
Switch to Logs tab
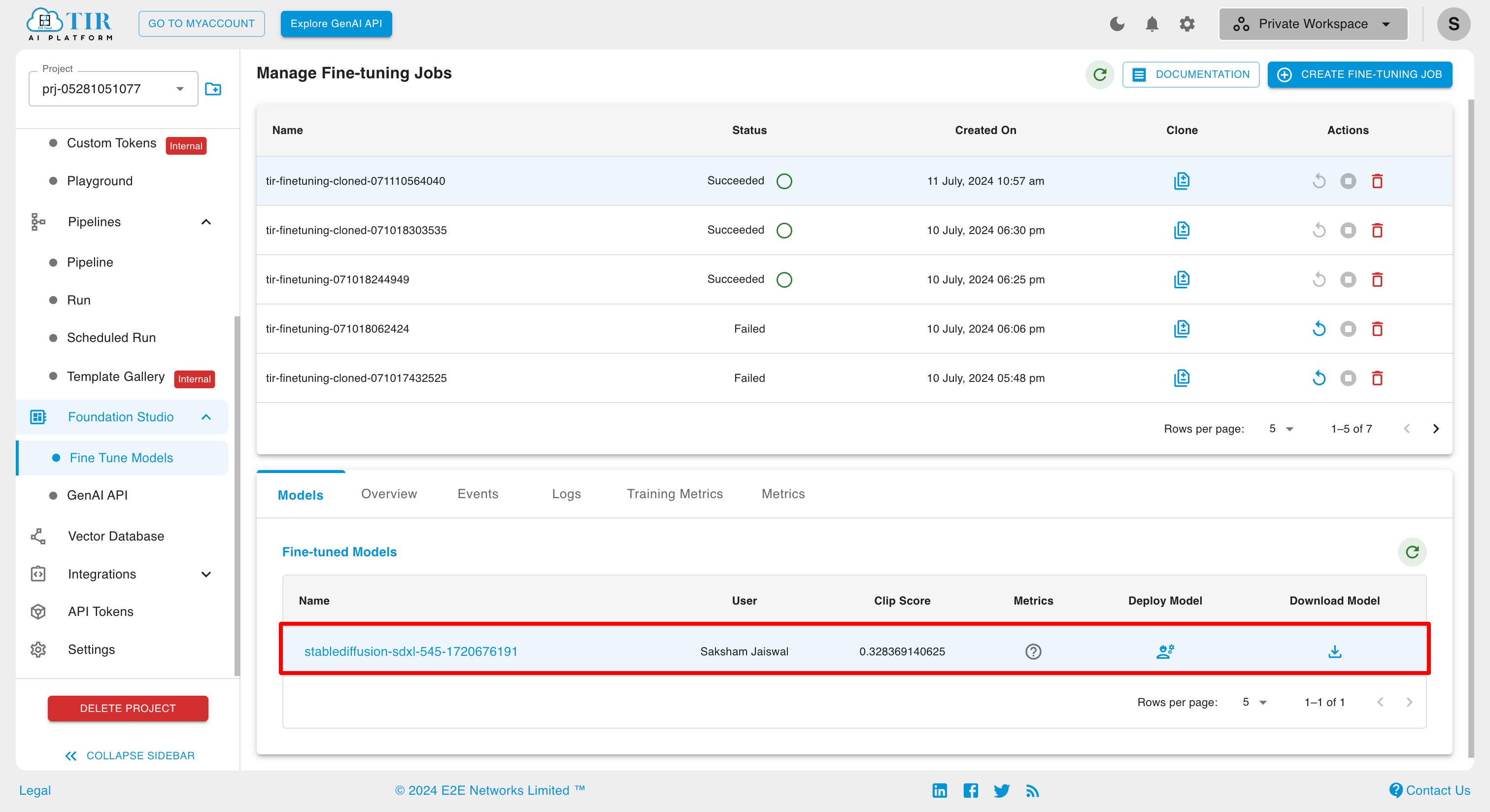click(x=566, y=493)
